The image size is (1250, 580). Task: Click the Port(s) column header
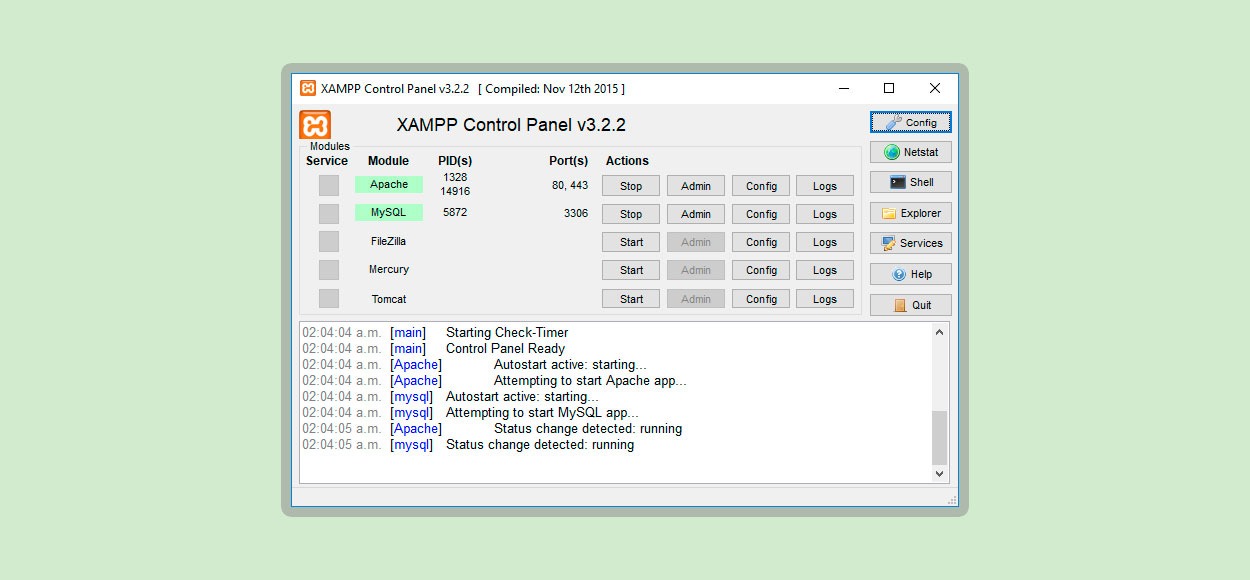(x=568, y=161)
